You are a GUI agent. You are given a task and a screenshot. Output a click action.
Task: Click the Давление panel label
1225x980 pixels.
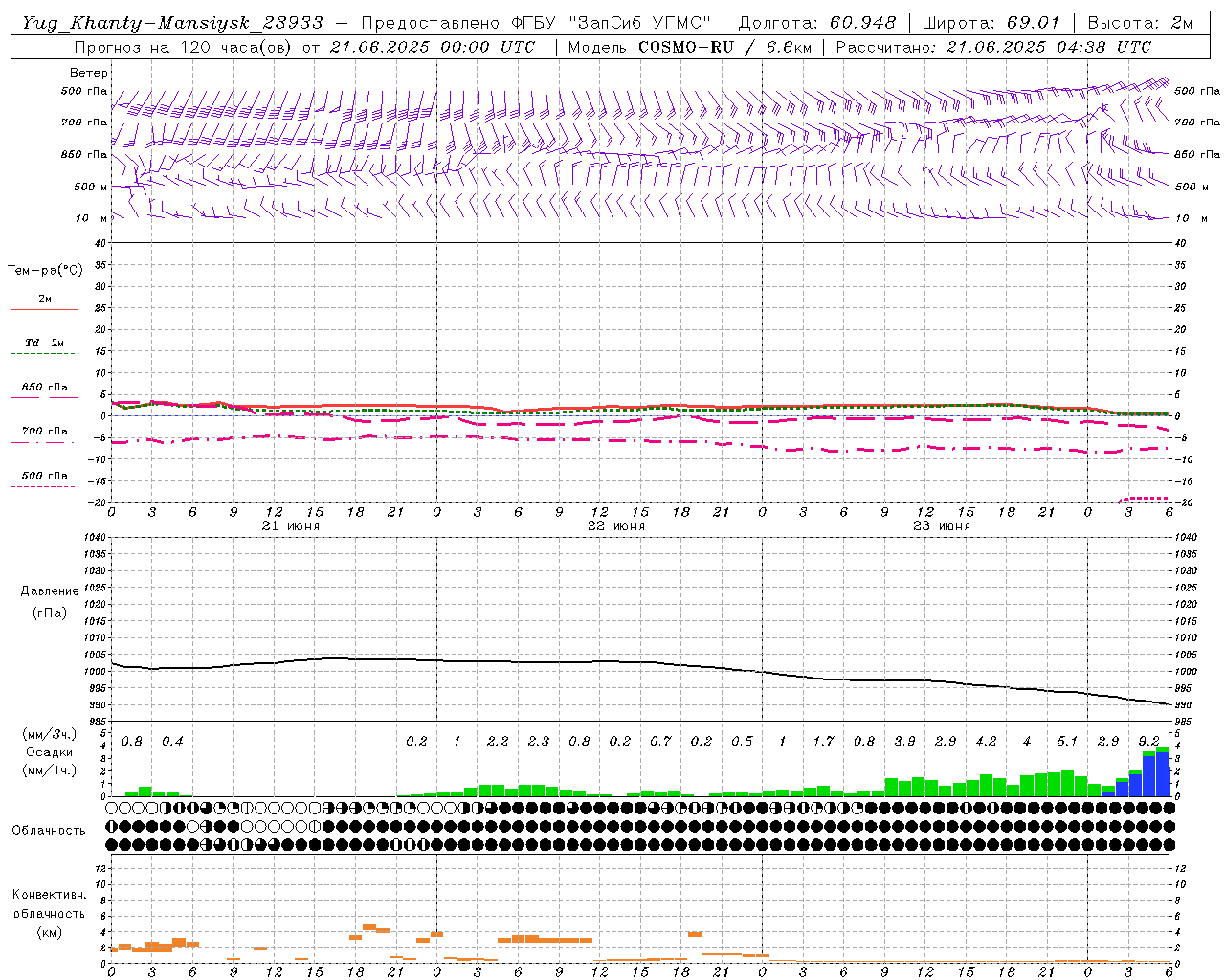pos(50,591)
